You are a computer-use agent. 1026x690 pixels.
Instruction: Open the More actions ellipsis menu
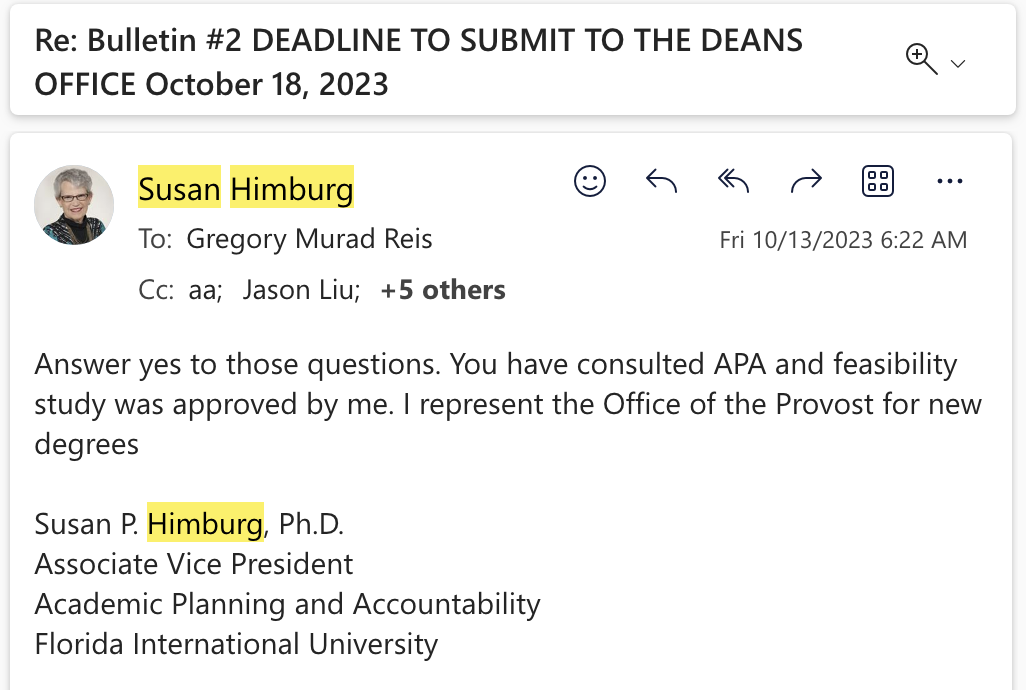pos(949,181)
